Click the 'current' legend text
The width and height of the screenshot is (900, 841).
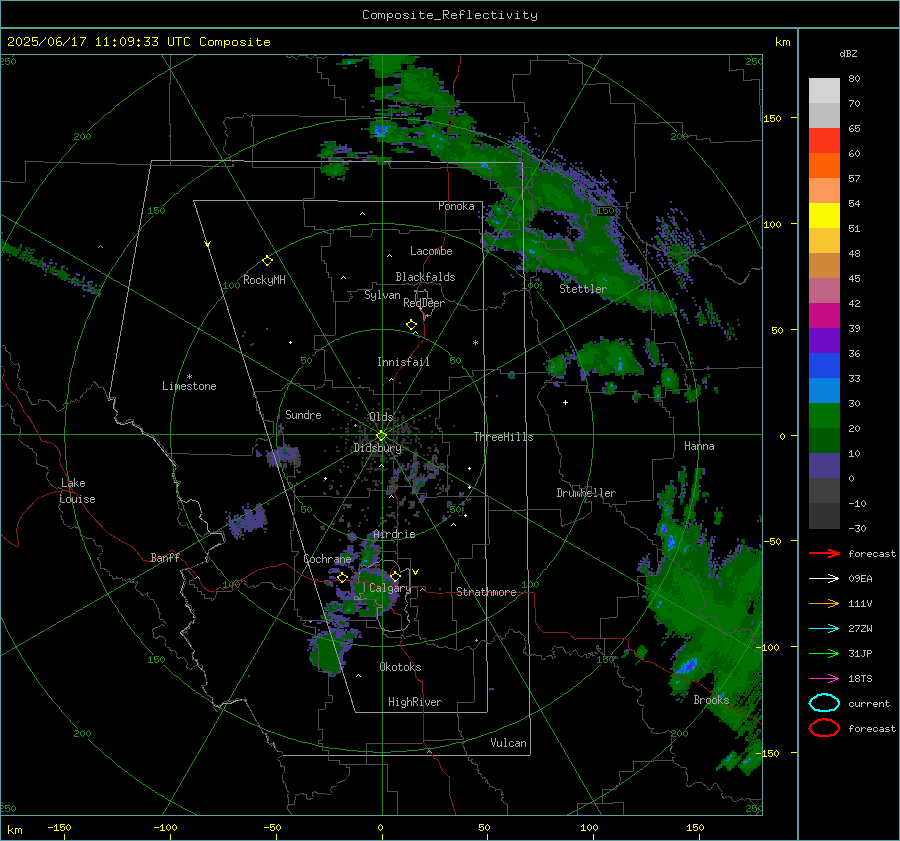pyautogui.click(x=869, y=703)
